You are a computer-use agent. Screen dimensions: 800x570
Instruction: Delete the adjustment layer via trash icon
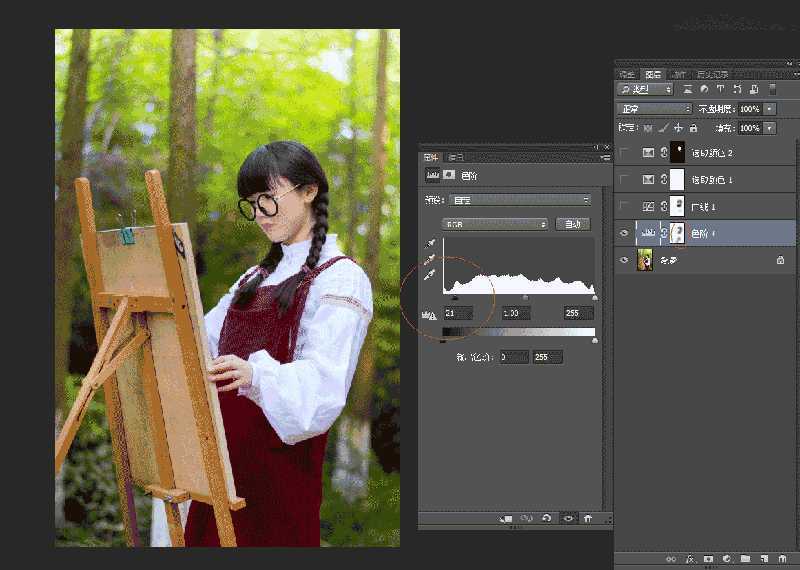588,519
